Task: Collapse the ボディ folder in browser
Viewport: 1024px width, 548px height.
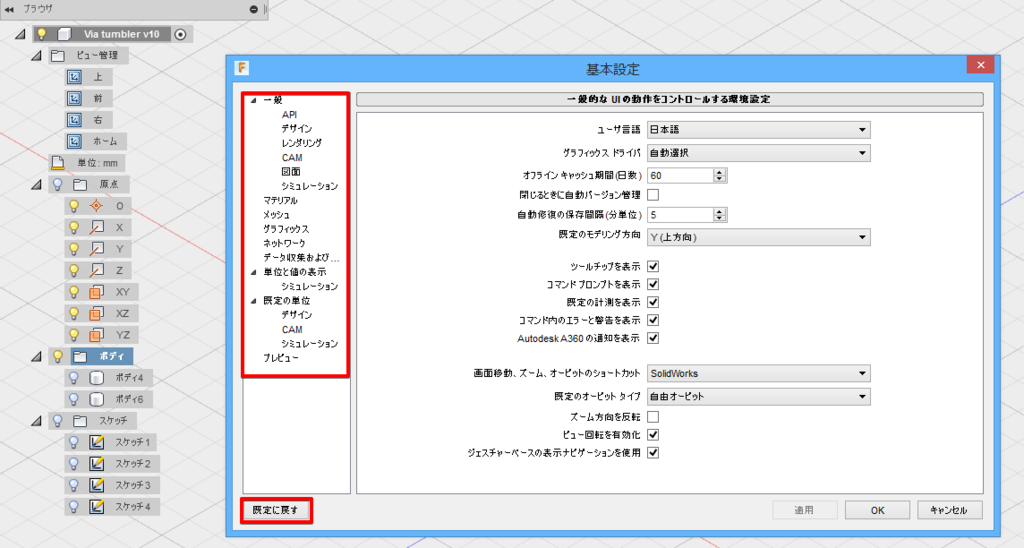Action: click(x=37, y=357)
